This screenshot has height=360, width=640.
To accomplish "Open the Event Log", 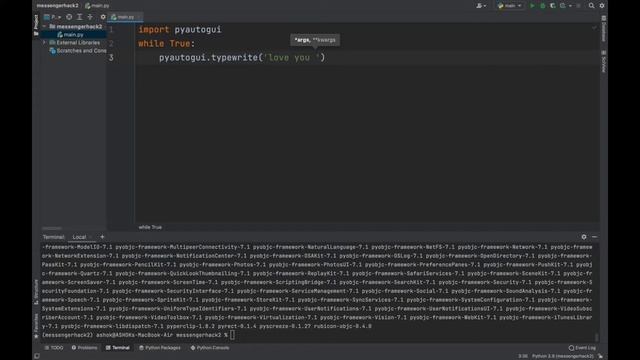I will coord(582,348).
